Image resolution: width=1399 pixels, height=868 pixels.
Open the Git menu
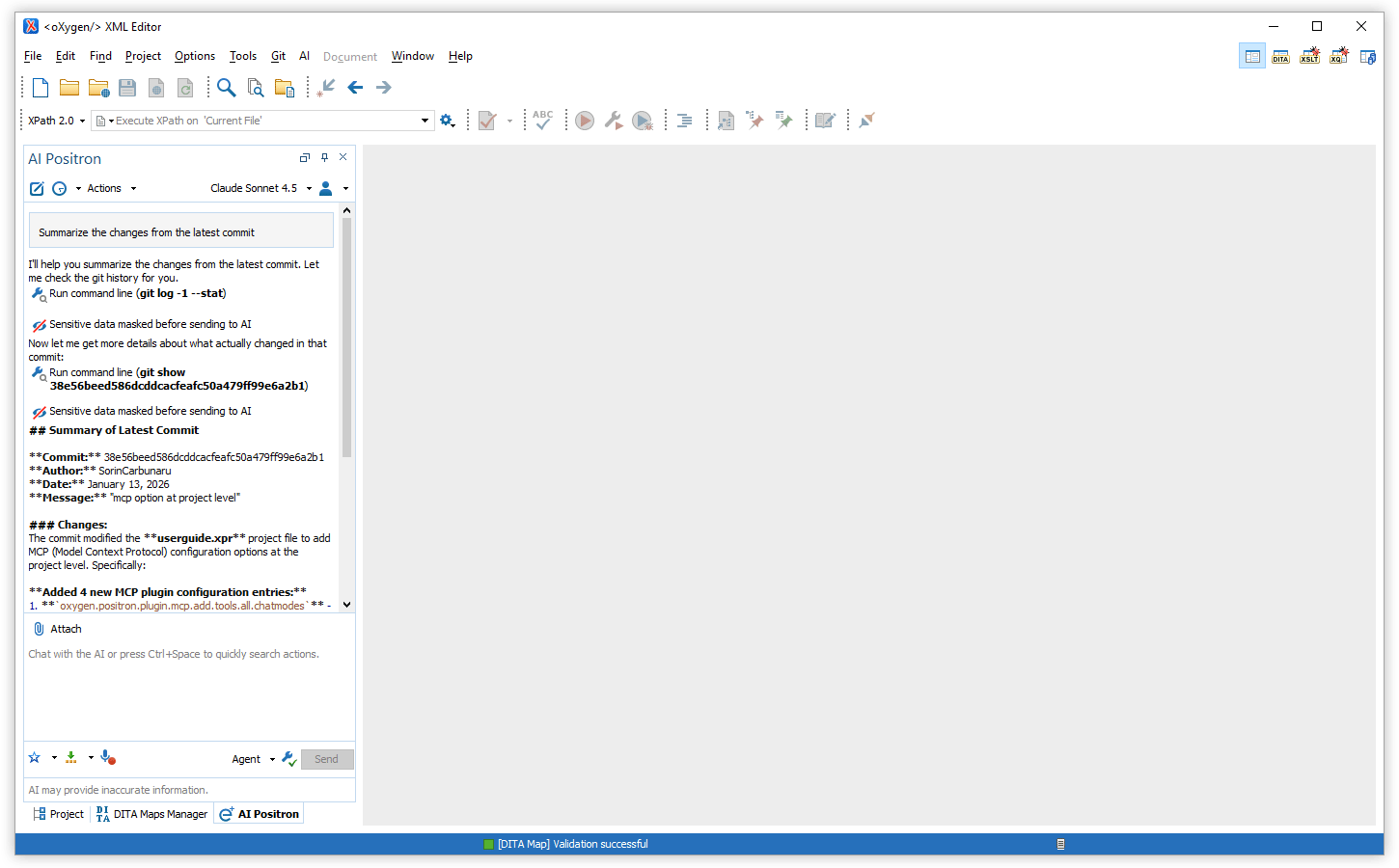[278, 56]
